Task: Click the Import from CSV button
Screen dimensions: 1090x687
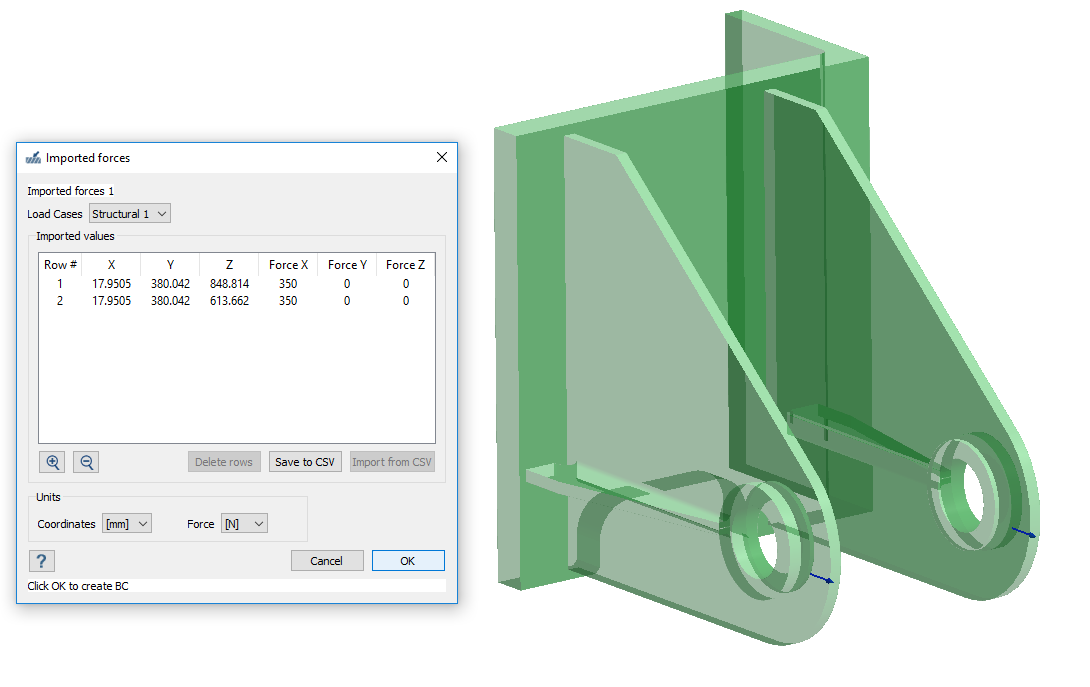Action: coord(392,462)
